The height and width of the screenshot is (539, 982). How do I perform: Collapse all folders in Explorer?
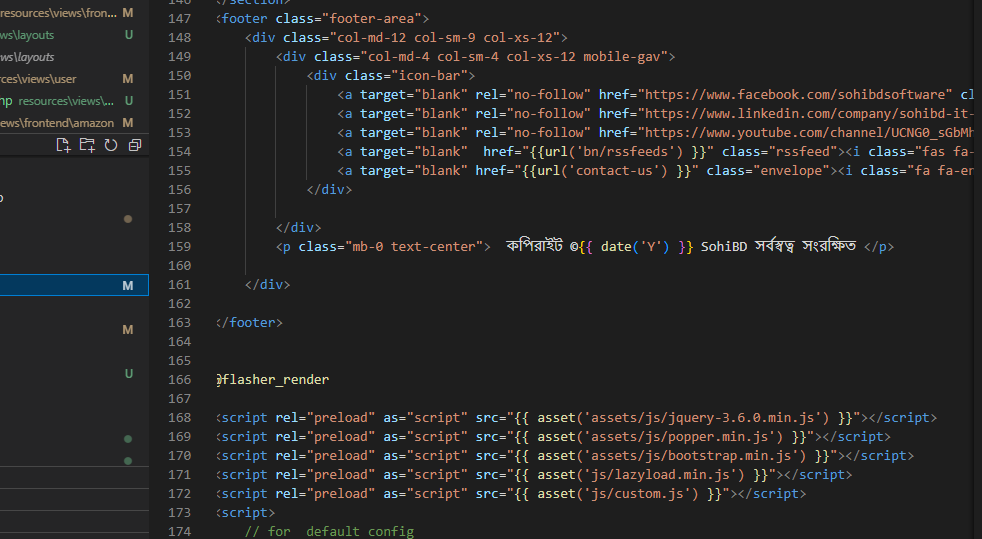(135, 145)
